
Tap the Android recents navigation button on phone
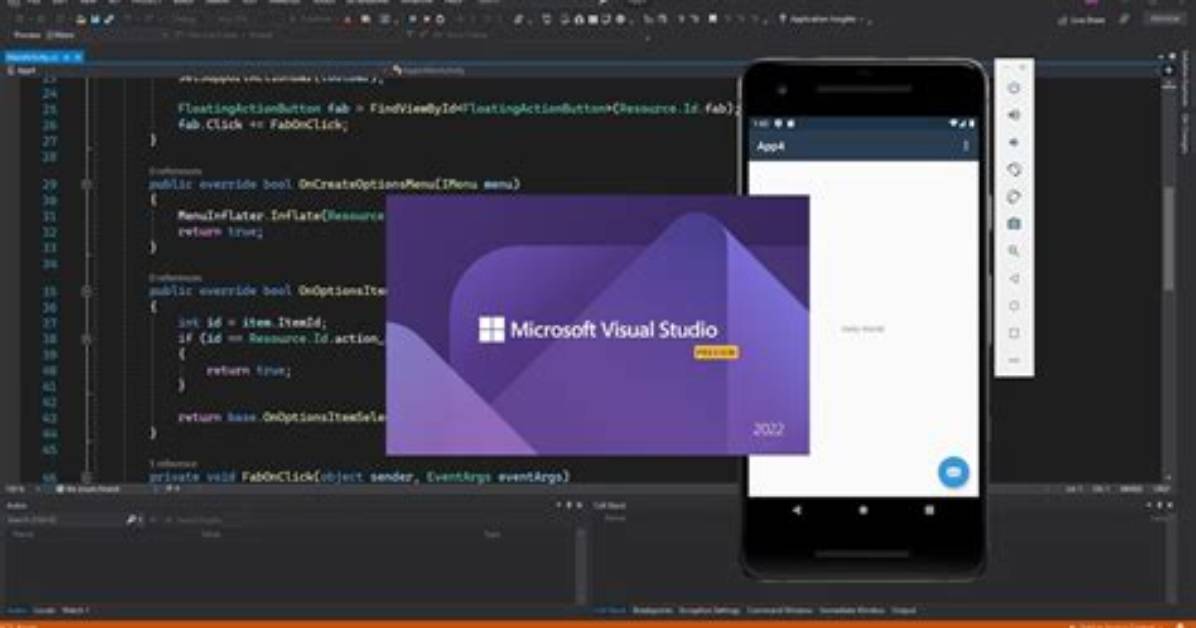pos(929,510)
